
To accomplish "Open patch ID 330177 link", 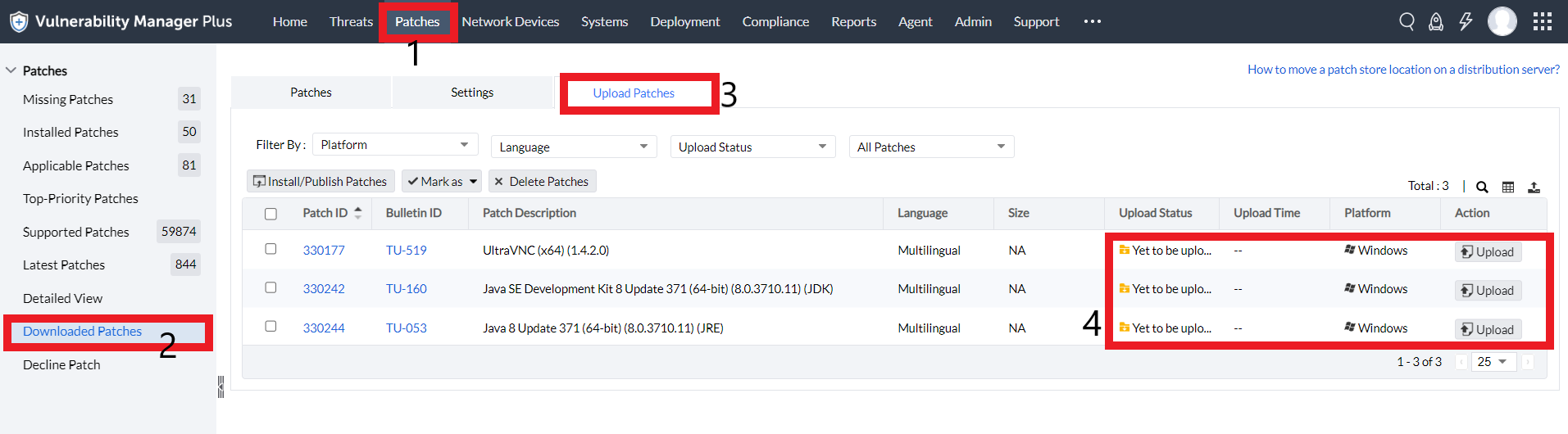I will pos(324,251).
